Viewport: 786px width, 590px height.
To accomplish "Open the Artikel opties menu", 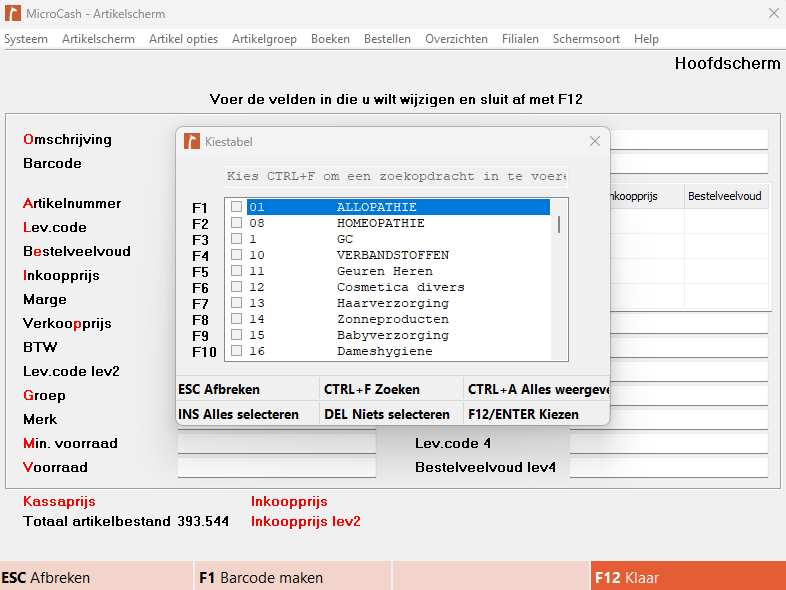I will pos(183,39).
